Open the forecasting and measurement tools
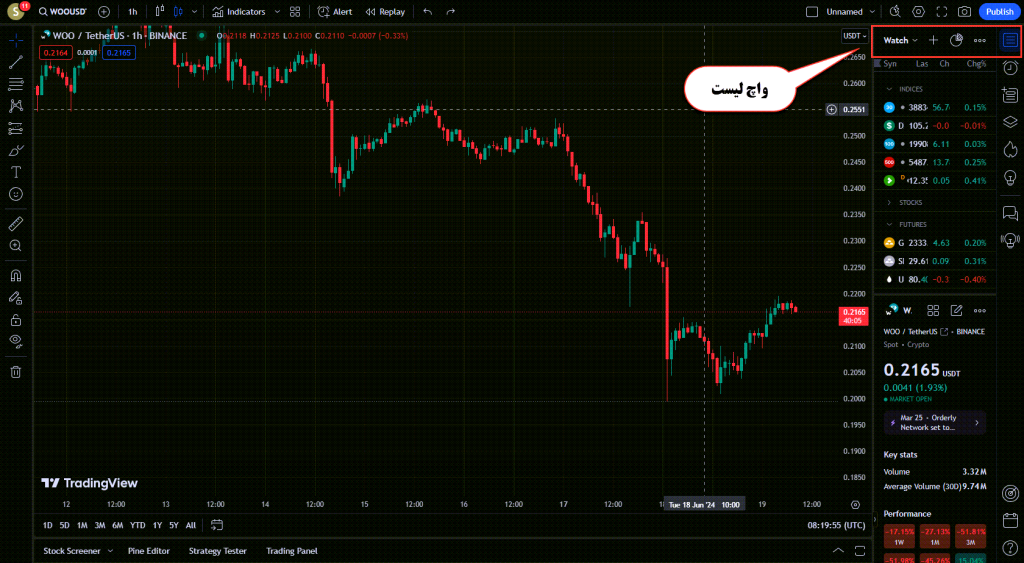Viewport: 1024px width, 563px height. [16, 128]
